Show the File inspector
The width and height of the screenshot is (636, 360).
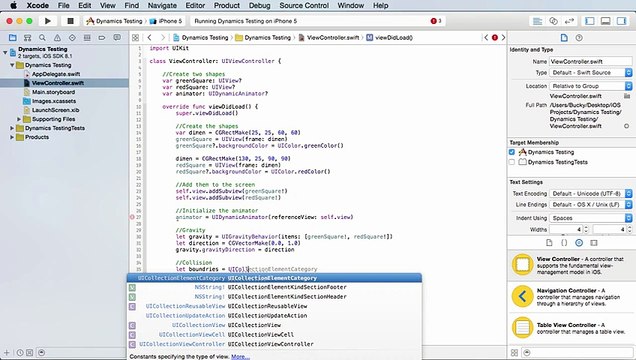pyautogui.click(x=564, y=38)
